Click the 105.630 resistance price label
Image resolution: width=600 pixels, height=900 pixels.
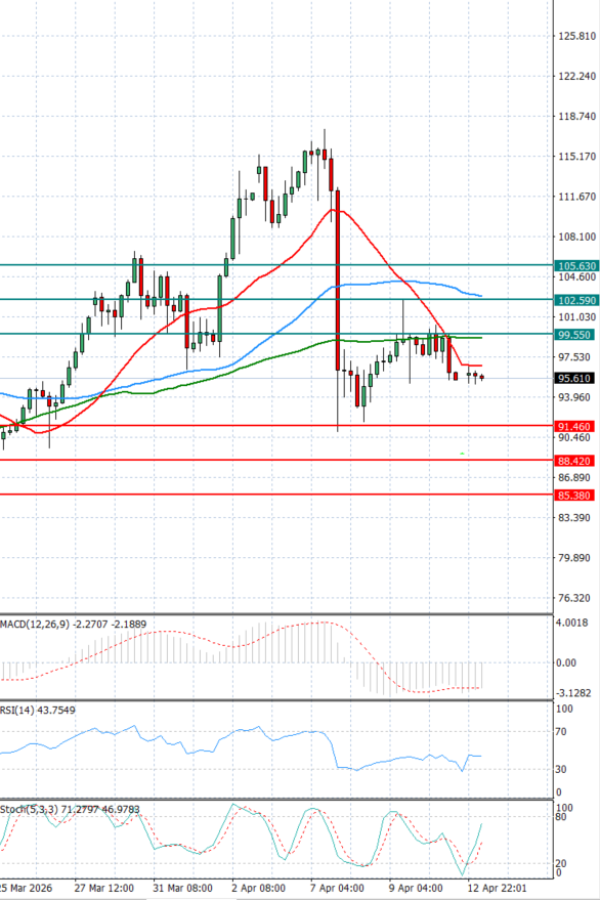pyautogui.click(x=577, y=266)
